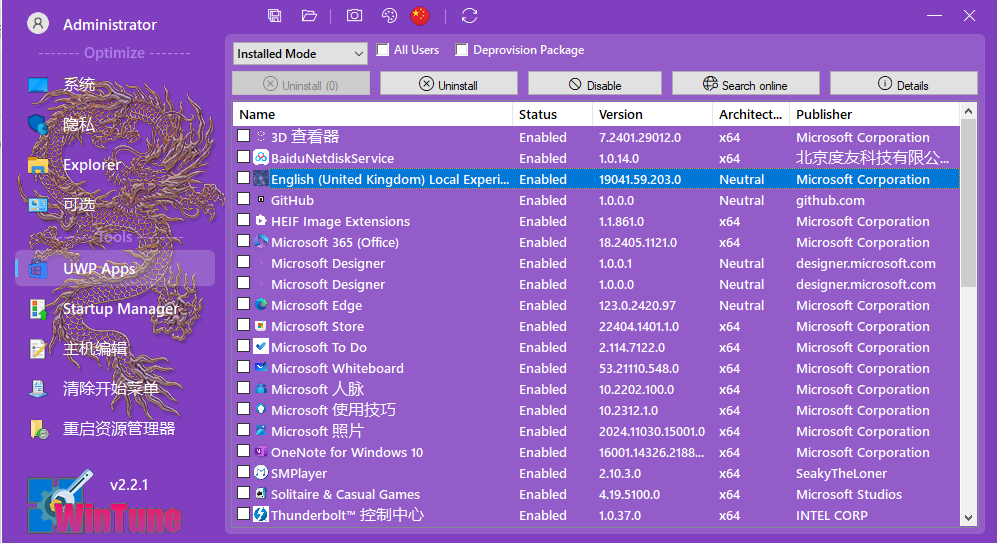
Task: Check the English (United Kingdom) row checkbox
Action: [x=244, y=177]
